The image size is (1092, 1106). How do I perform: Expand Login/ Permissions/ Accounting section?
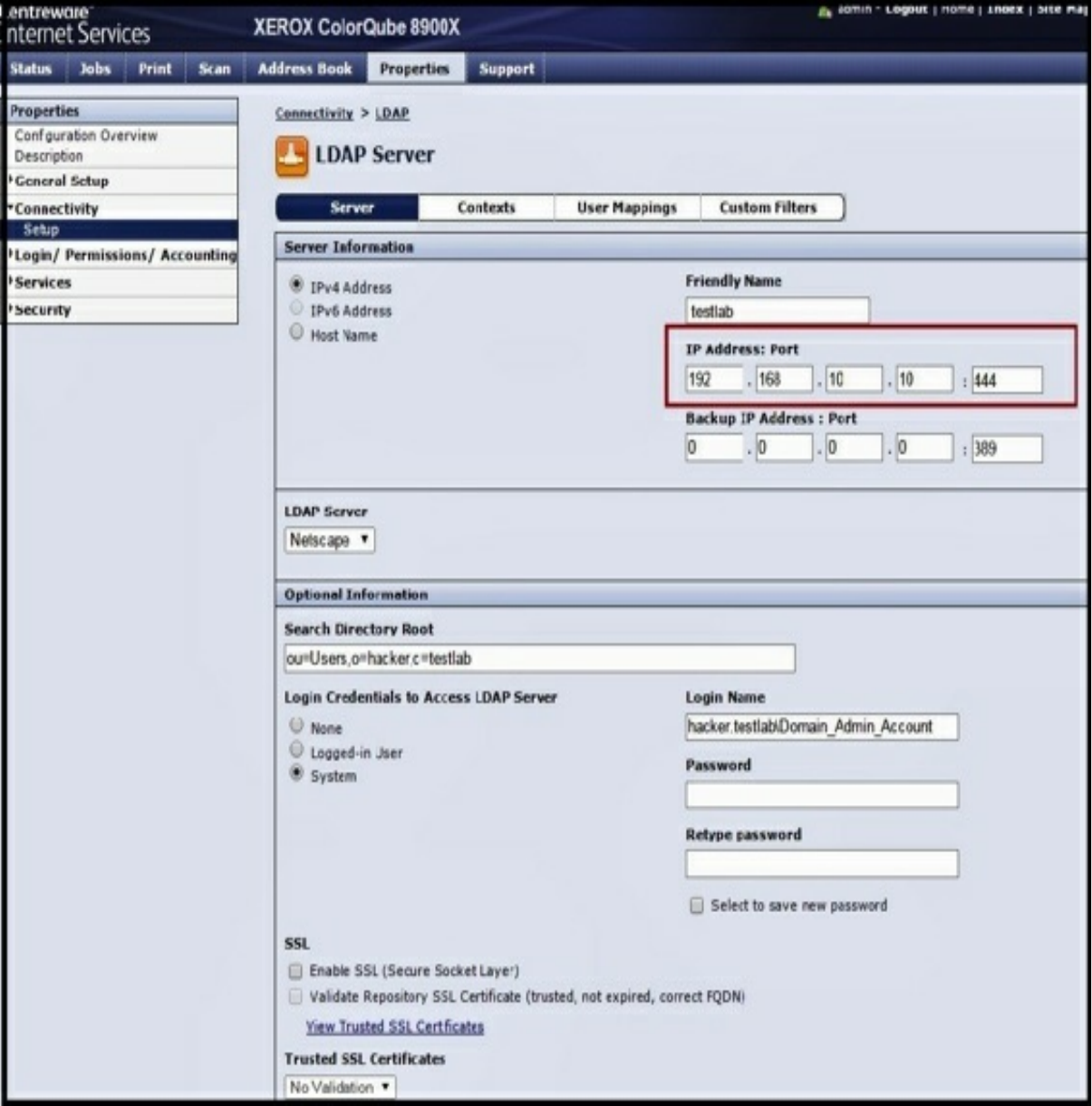point(123,256)
